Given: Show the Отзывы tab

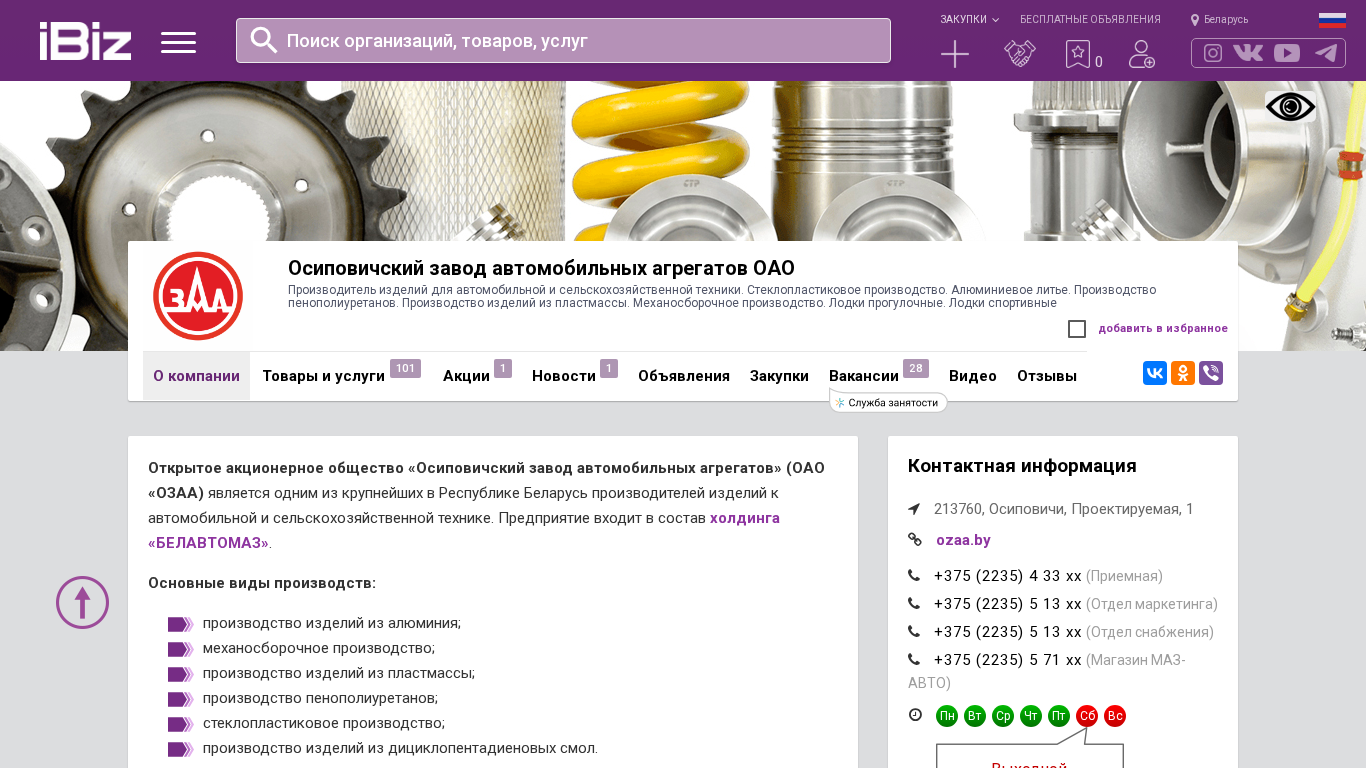Looking at the screenshot, I should click(x=1047, y=376).
